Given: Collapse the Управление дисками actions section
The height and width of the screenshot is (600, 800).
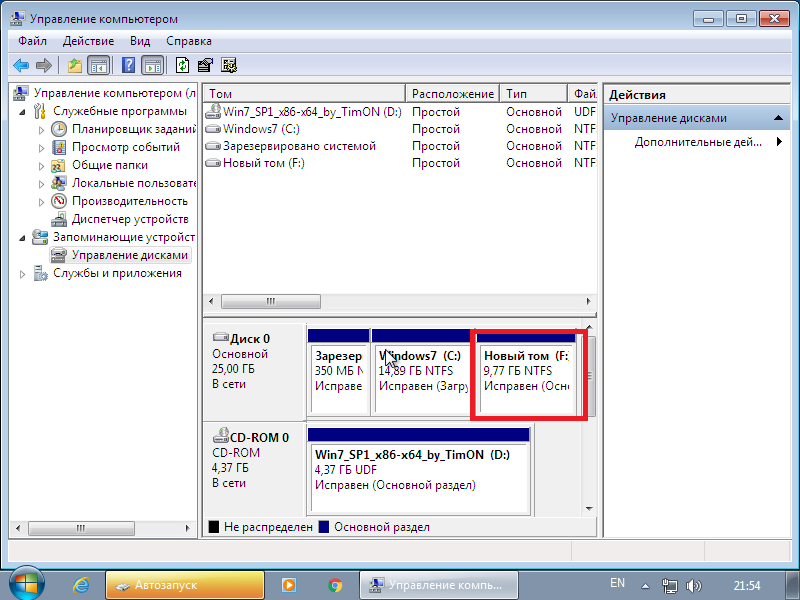Looking at the screenshot, I should pos(778,118).
